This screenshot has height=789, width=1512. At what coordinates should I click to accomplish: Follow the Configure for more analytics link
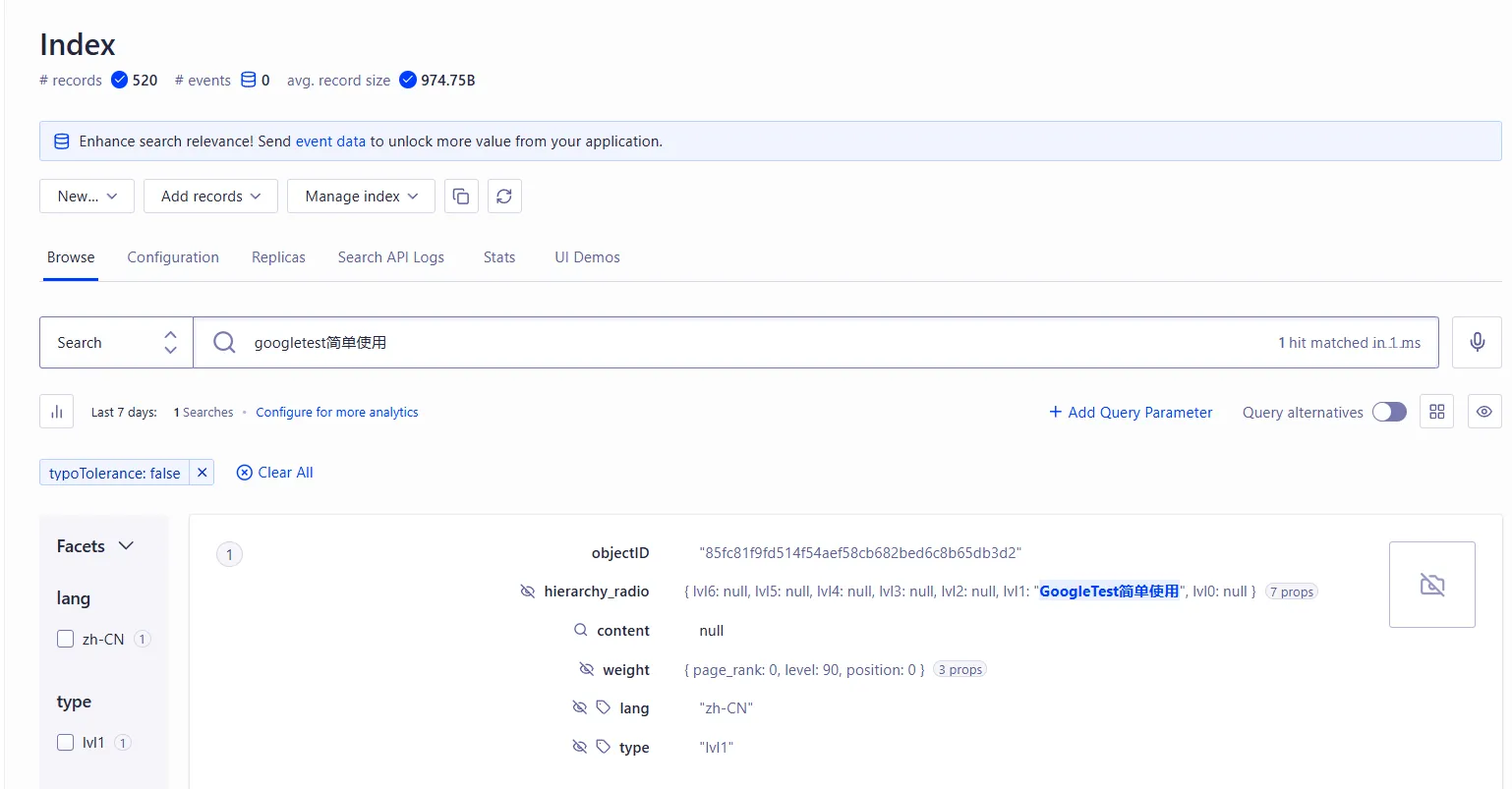(337, 413)
